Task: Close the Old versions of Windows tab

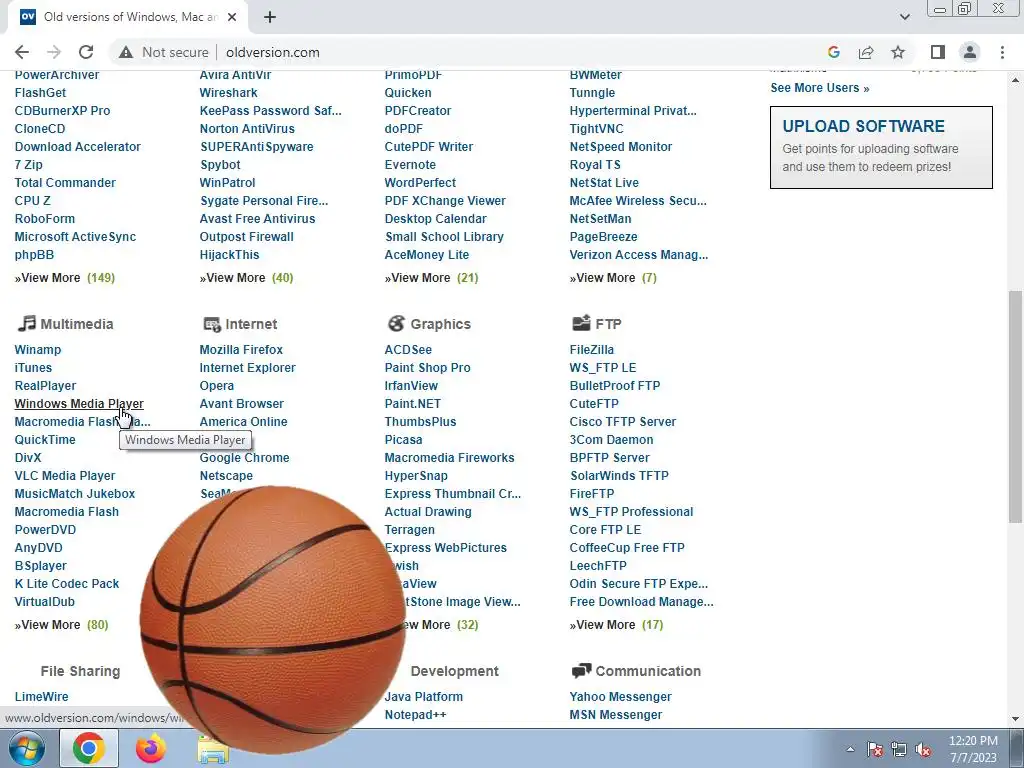Action: pos(232,18)
